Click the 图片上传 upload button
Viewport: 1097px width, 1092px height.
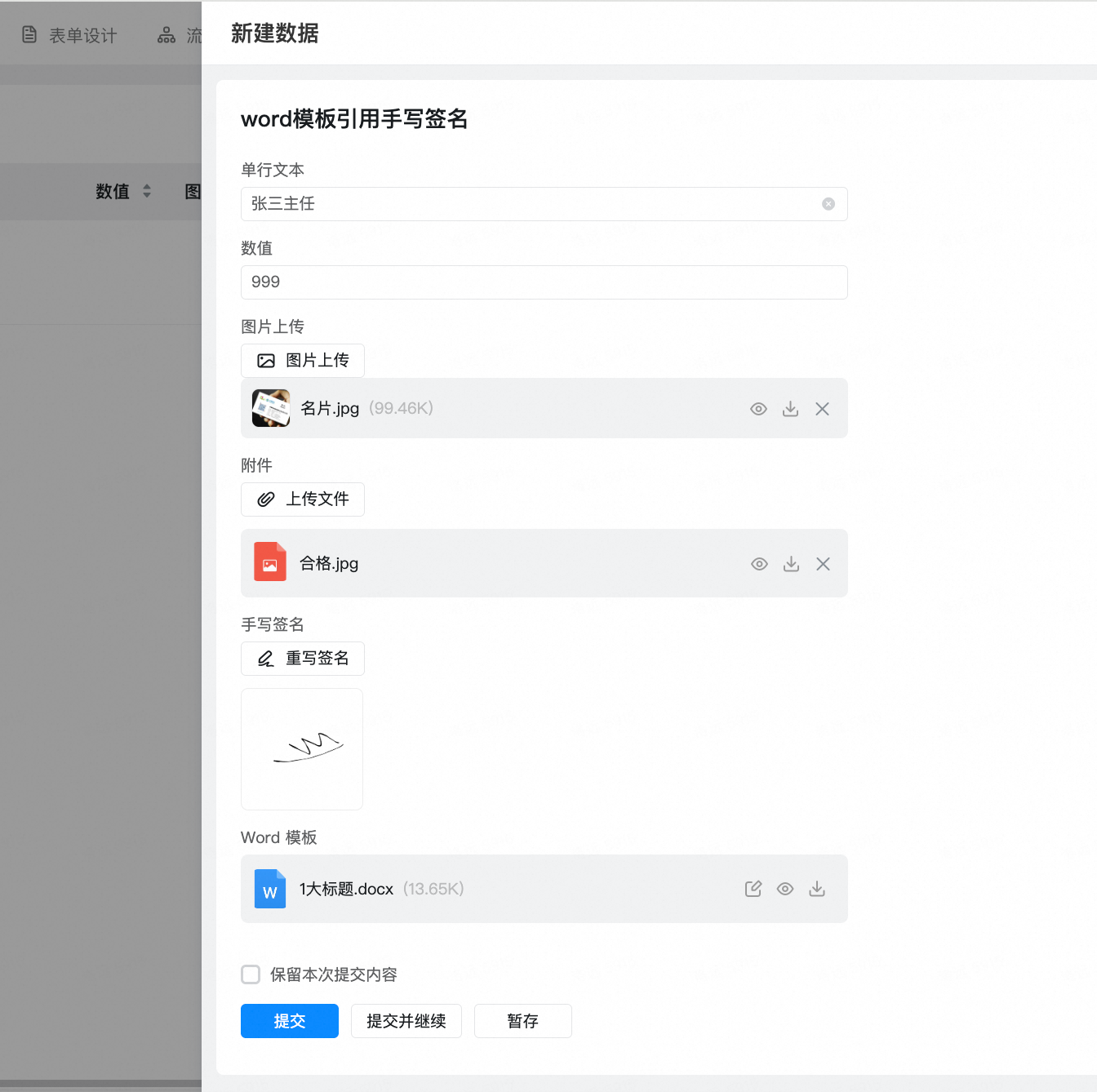302,361
